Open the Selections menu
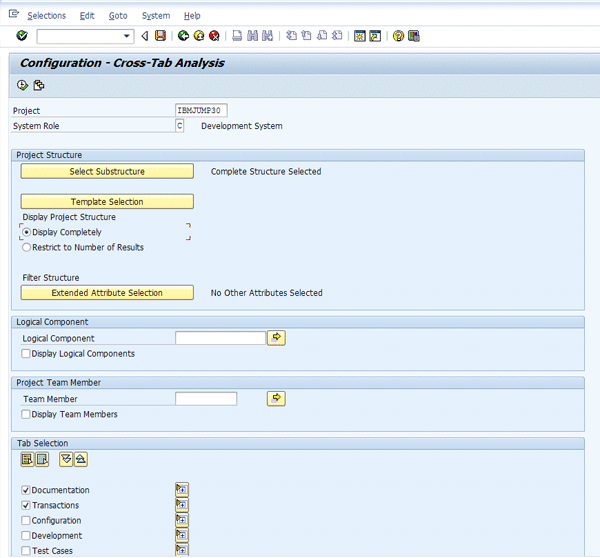 point(46,16)
